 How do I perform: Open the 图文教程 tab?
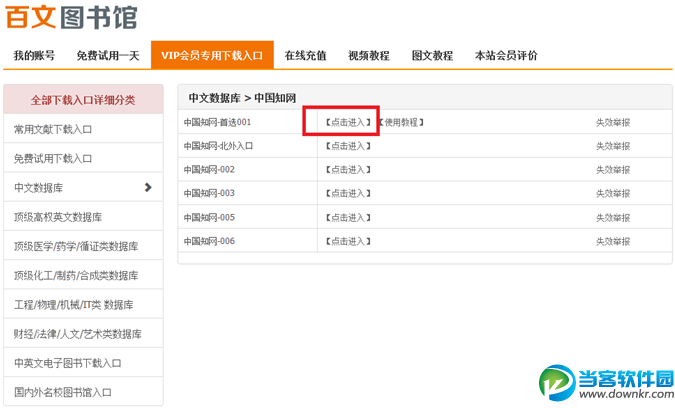pyautogui.click(x=432, y=56)
